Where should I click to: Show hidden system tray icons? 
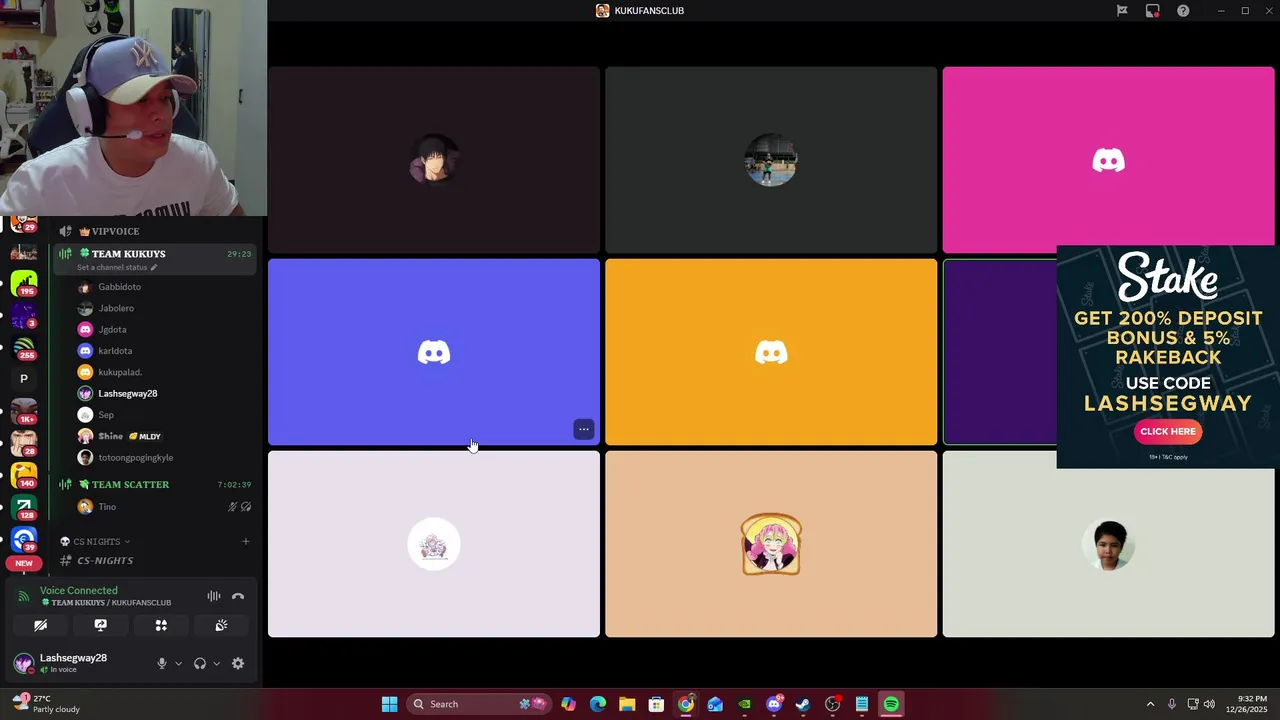click(1150, 704)
